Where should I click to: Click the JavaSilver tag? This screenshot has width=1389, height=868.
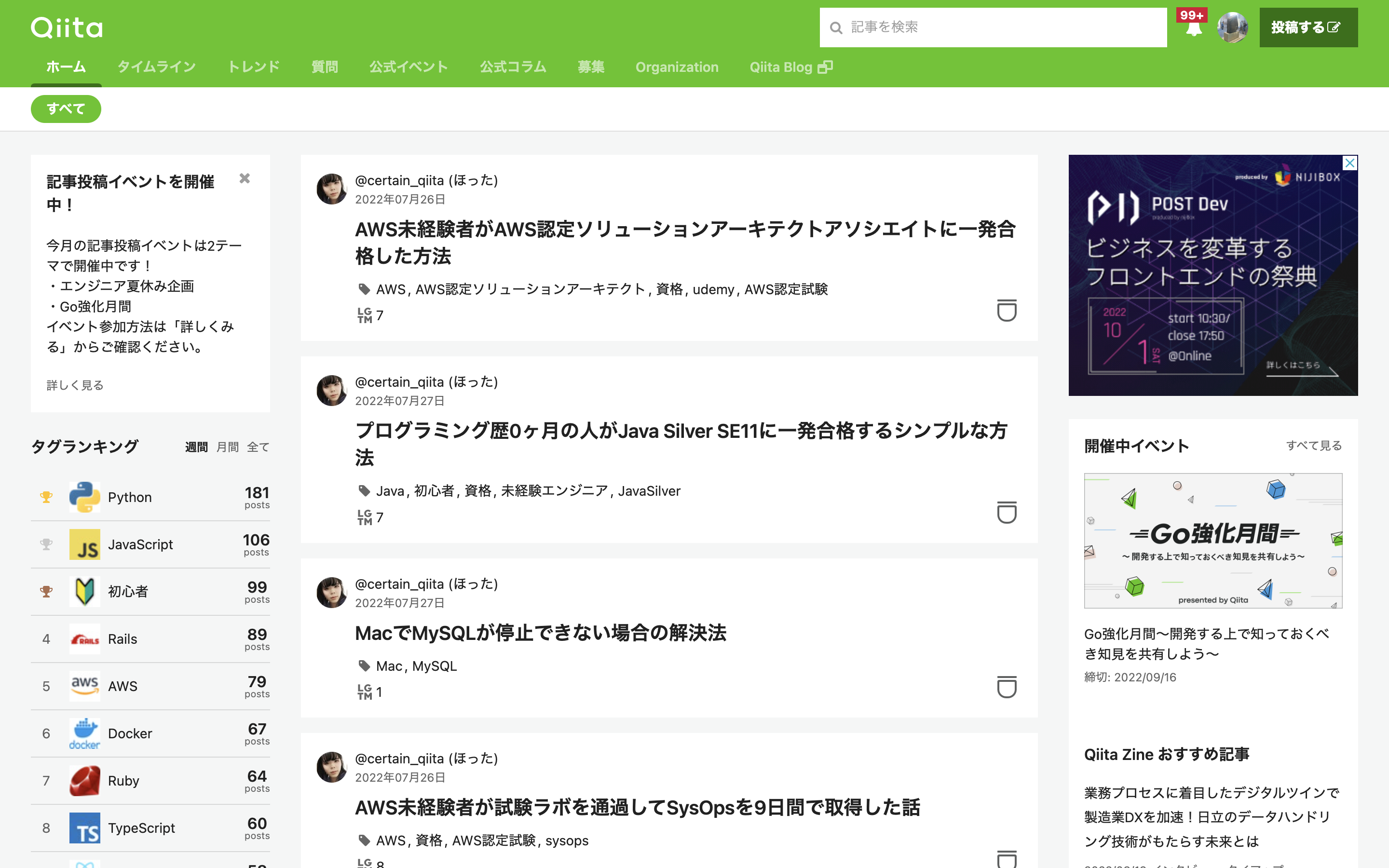(x=649, y=491)
